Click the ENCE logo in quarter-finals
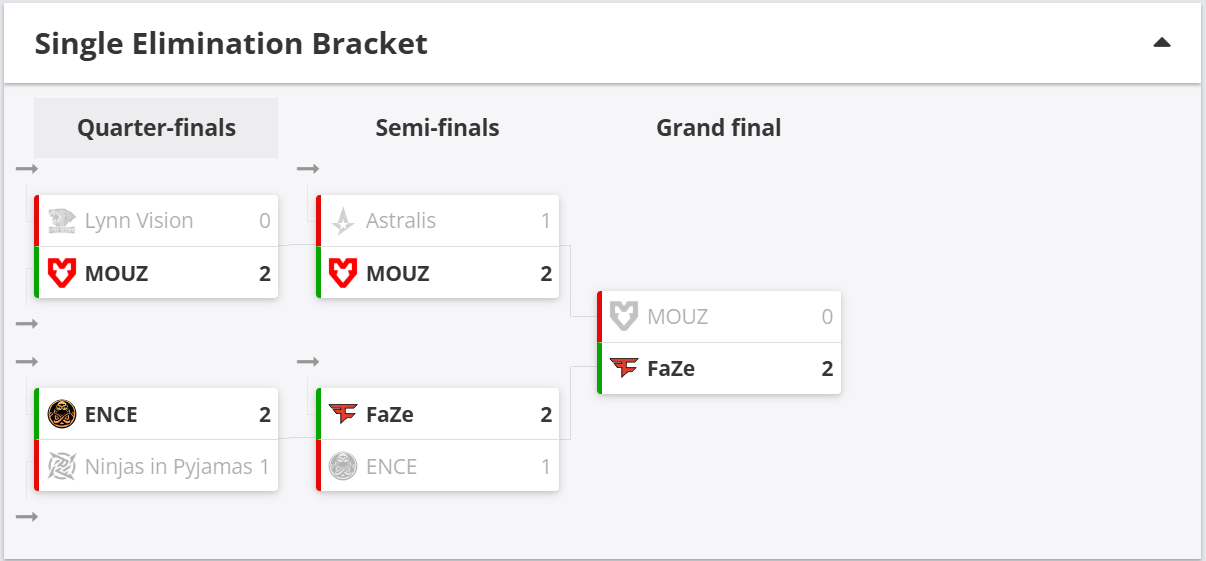The image size is (1206, 561). click(62, 414)
